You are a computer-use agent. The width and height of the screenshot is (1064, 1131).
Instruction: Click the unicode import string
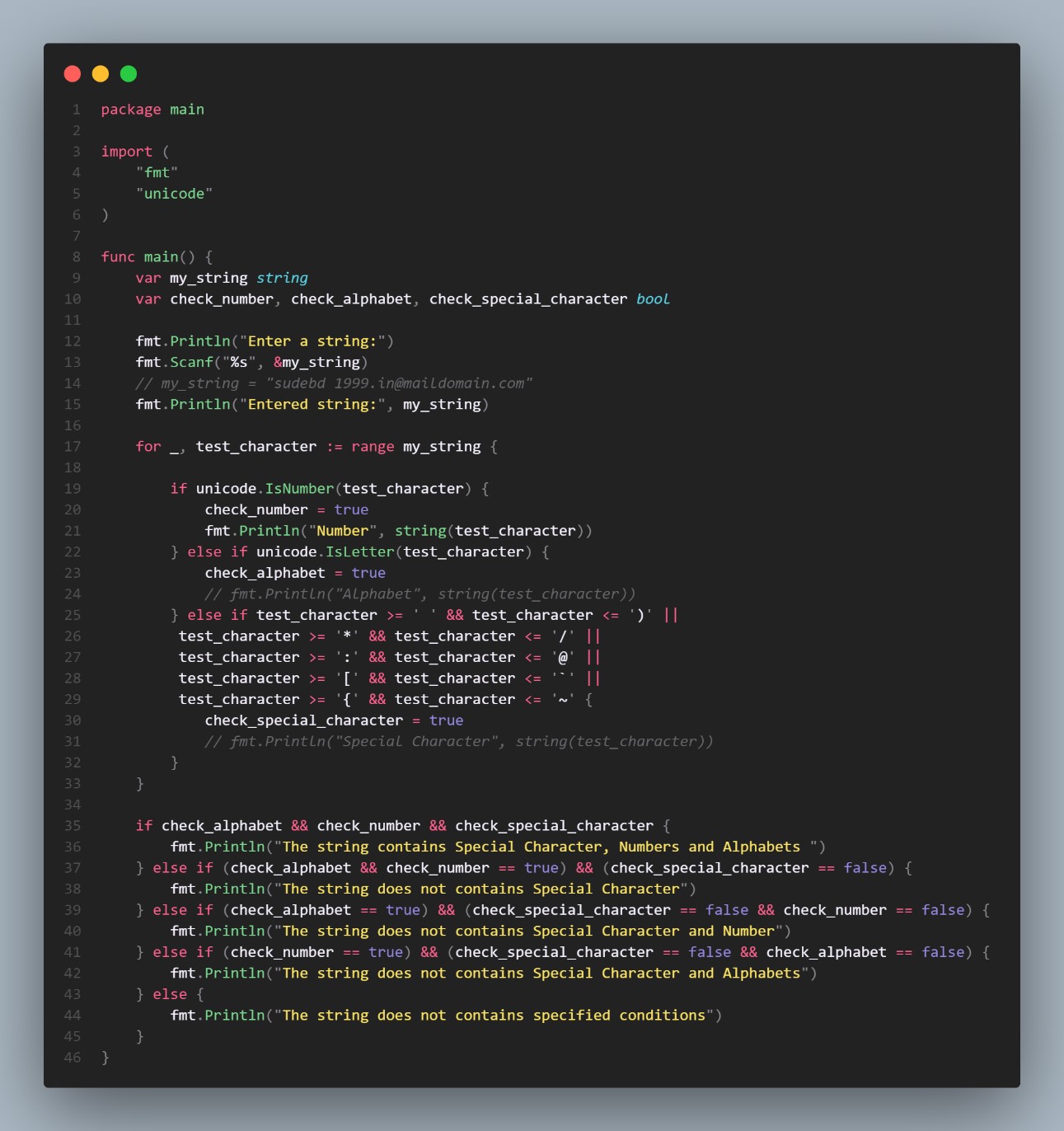tap(174, 193)
